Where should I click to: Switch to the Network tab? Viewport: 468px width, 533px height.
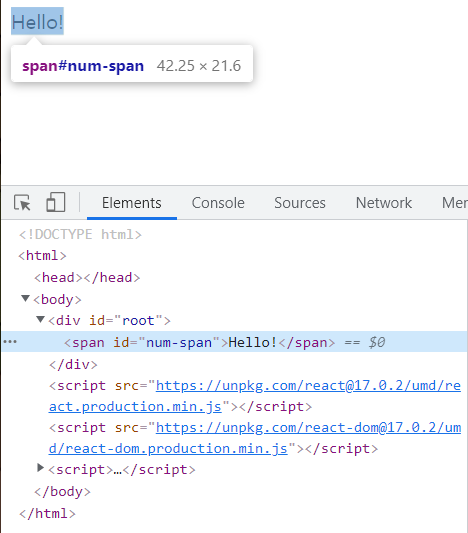[x=384, y=203]
